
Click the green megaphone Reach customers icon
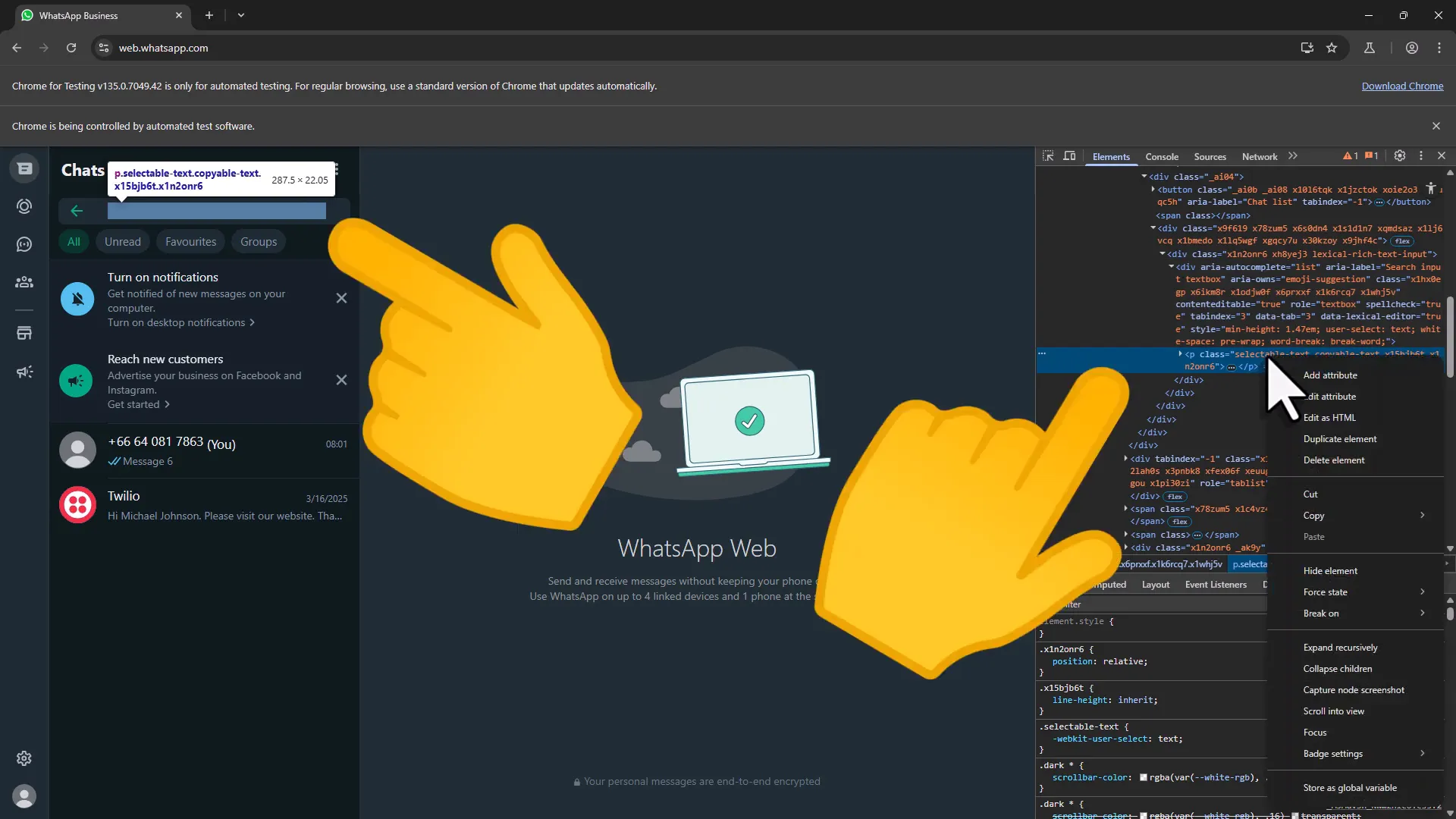coord(77,381)
